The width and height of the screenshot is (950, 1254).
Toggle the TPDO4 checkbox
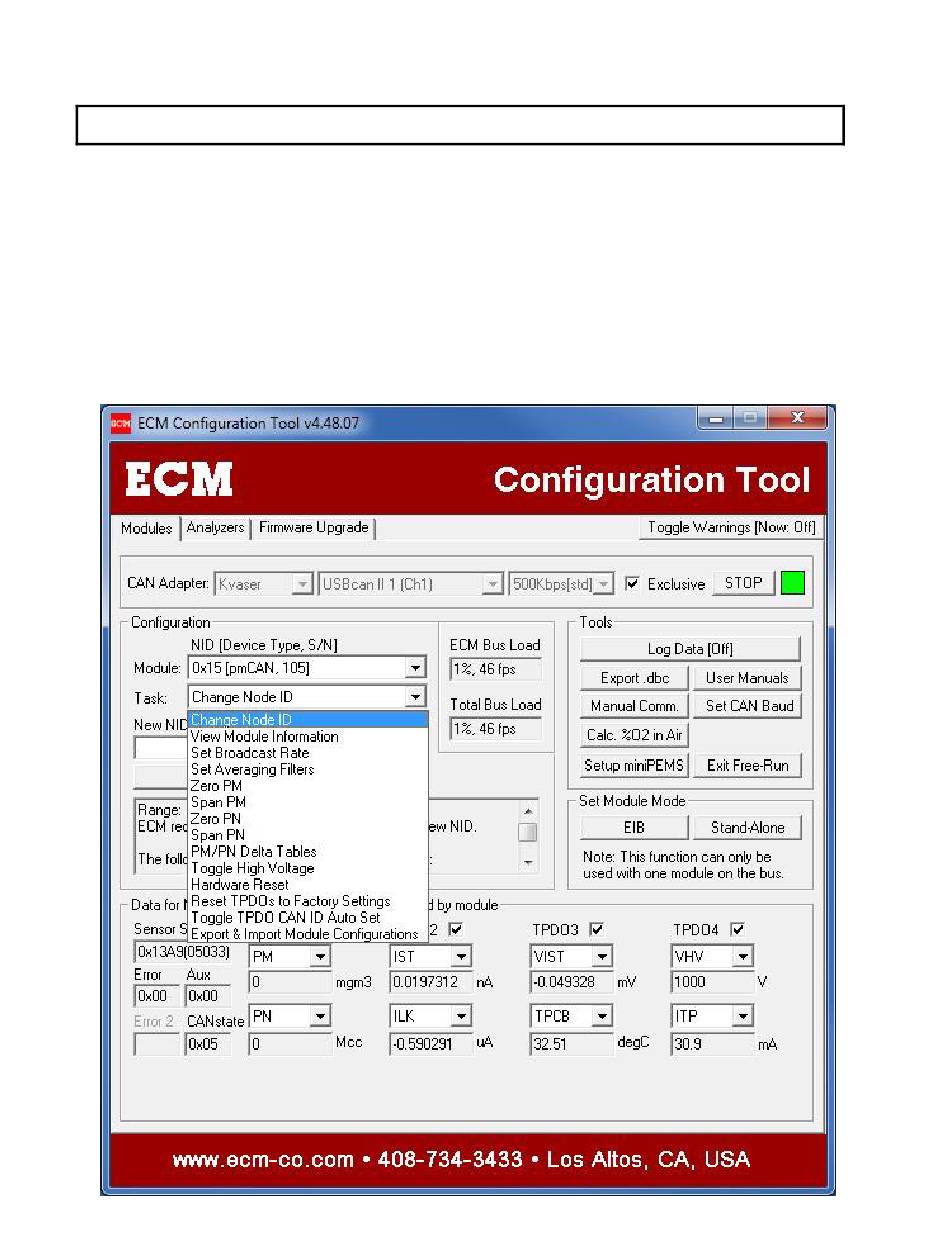[x=738, y=929]
